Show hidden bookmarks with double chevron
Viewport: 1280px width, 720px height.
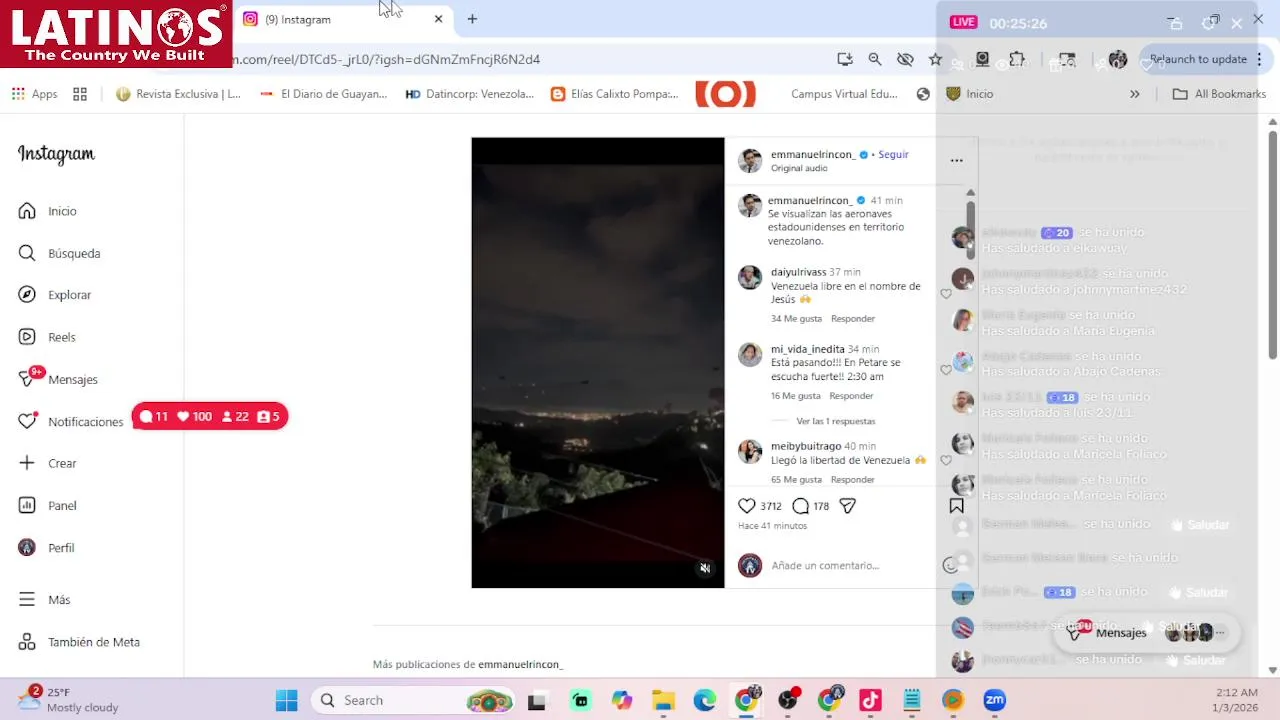coord(1135,94)
